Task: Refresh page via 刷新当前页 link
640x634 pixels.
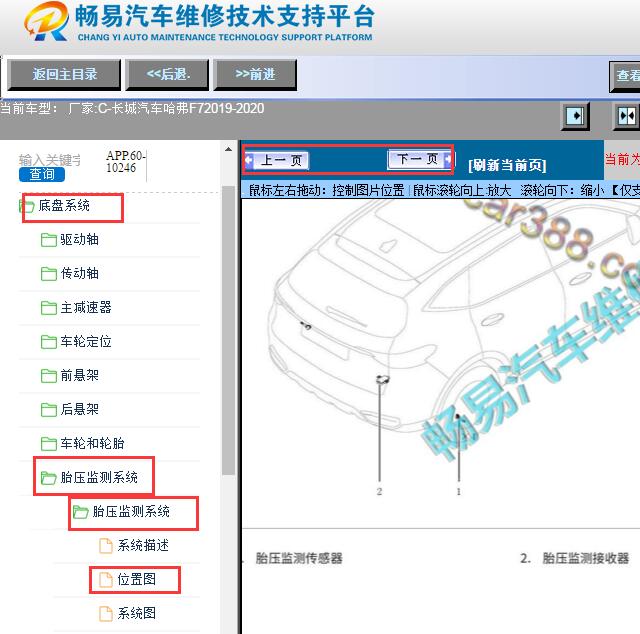Action: point(507,165)
